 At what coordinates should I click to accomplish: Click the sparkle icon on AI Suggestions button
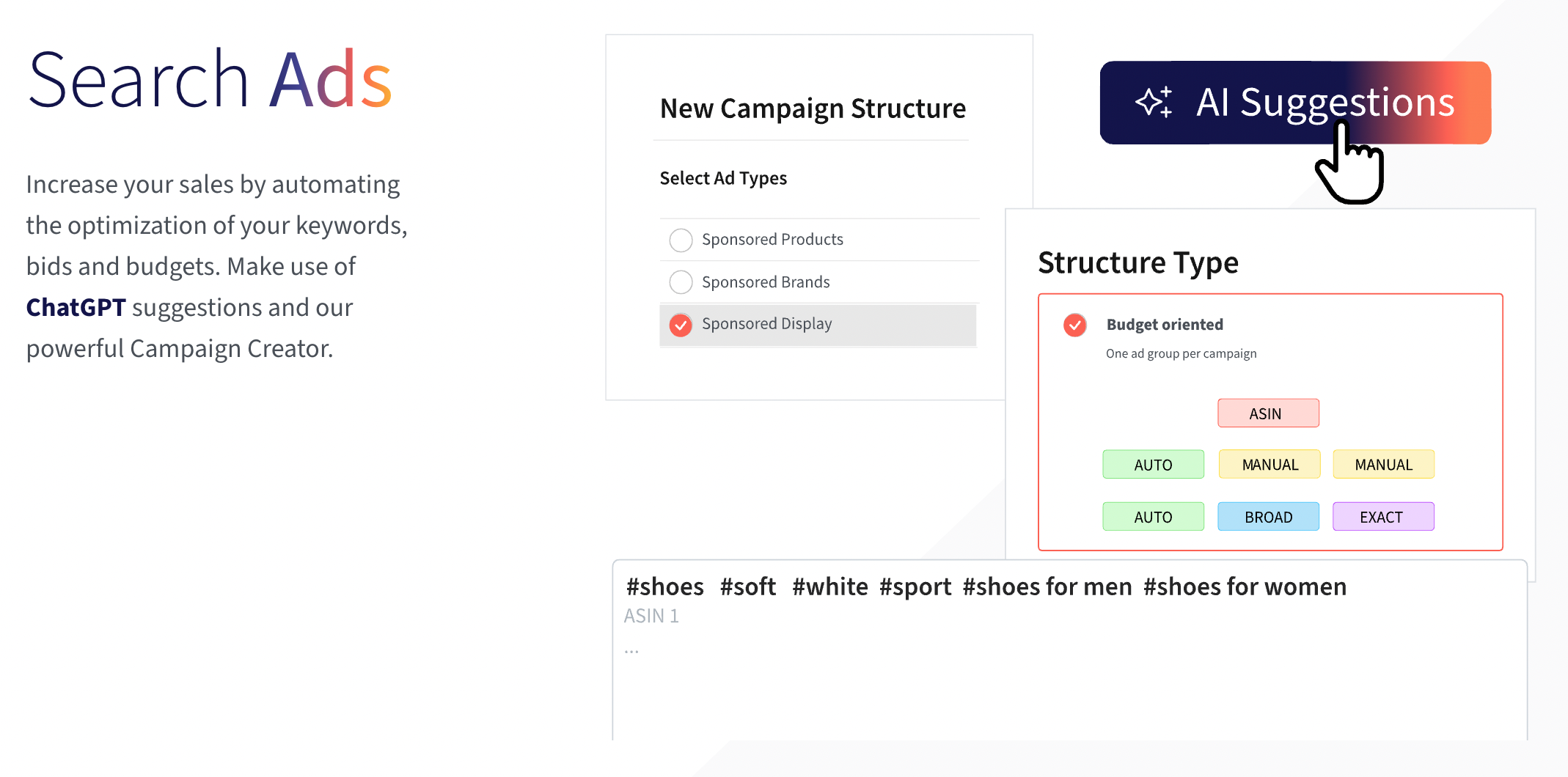(x=1154, y=103)
